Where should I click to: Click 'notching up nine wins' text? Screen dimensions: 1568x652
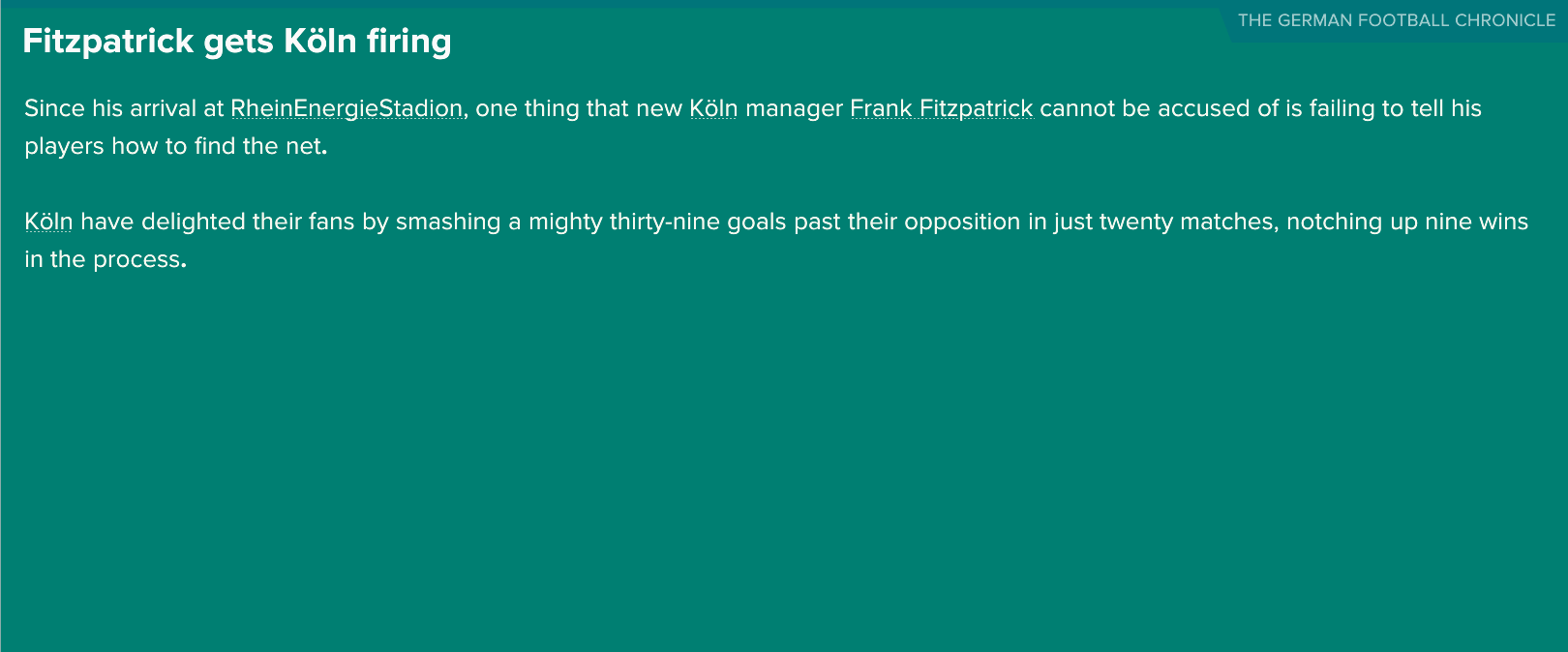[x=1407, y=222]
